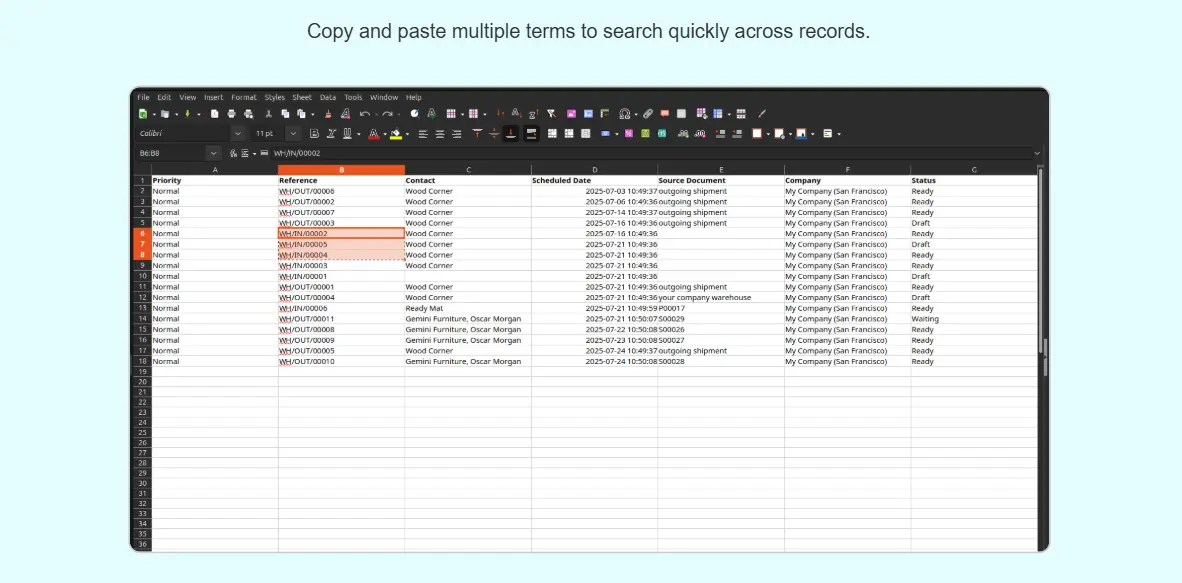The height and width of the screenshot is (583, 1182).
Task: Select column C header
Action: (468, 170)
